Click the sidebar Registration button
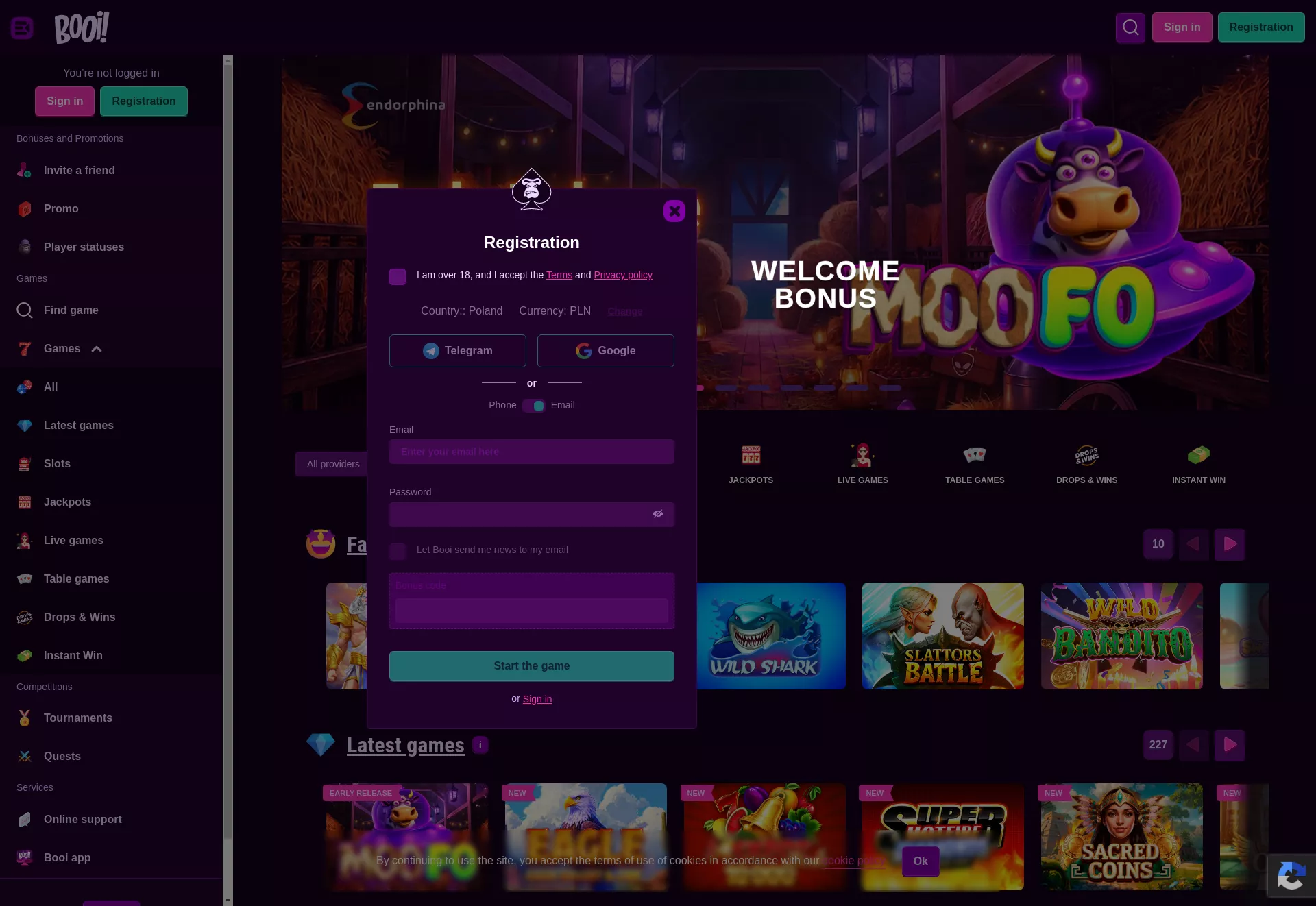Viewport: 1316px width, 906px height. 144,101
